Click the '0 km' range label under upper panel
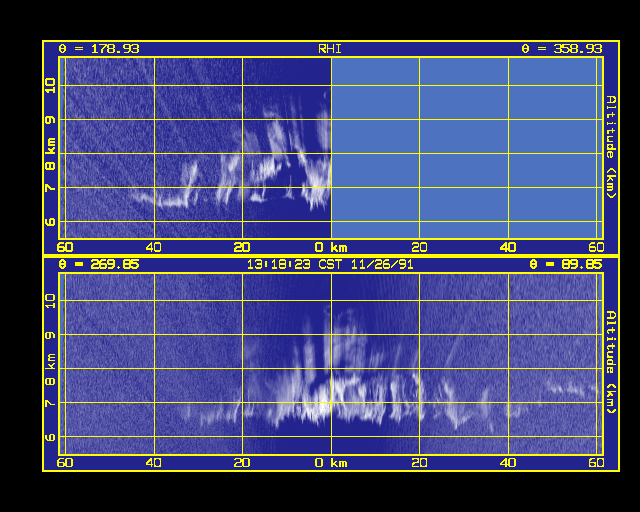Image resolution: width=640 pixels, height=512 pixels. [x=331, y=247]
